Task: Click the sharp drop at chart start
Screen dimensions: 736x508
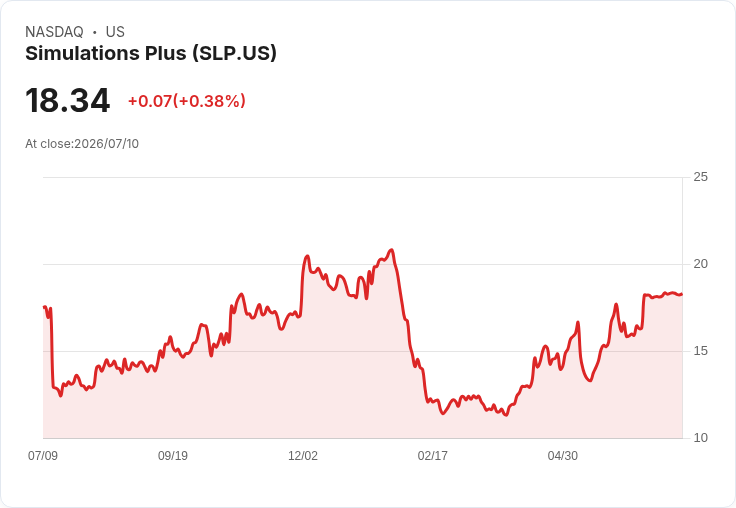Action: pyautogui.click(x=52, y=347)
